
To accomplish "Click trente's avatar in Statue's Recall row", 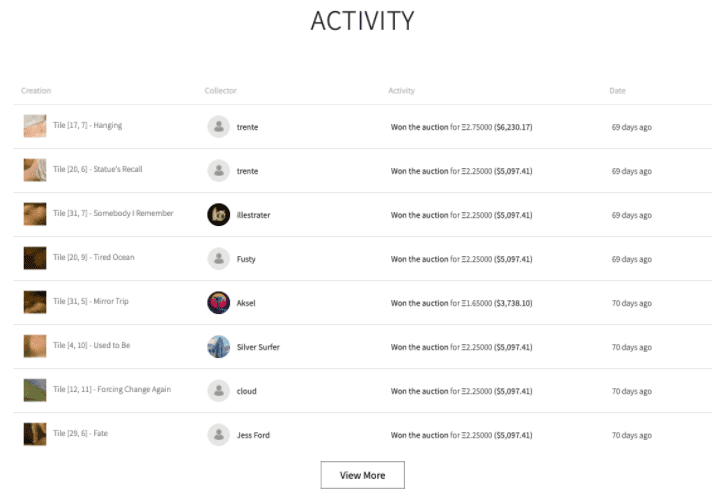I will coord(218,170).
